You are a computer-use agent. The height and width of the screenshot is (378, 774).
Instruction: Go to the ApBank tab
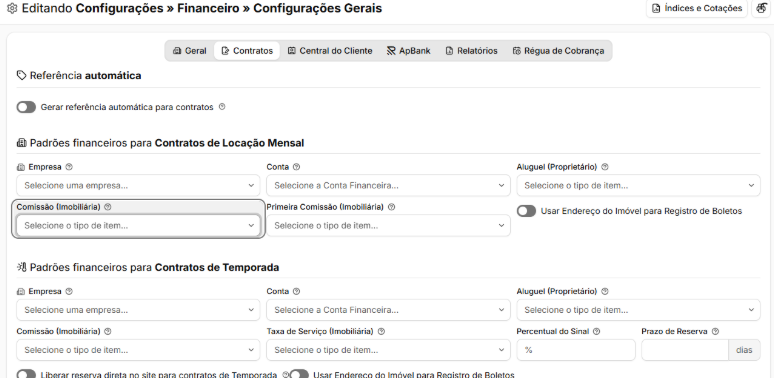coord(408,51)
